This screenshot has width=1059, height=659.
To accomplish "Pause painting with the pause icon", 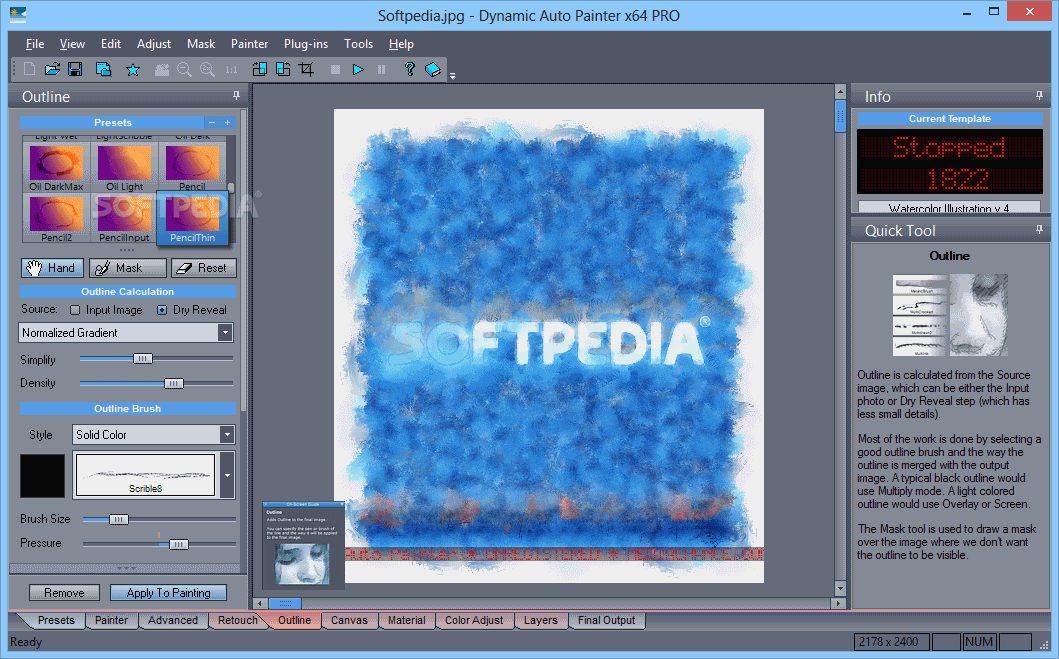I will (x=382, y=70).
